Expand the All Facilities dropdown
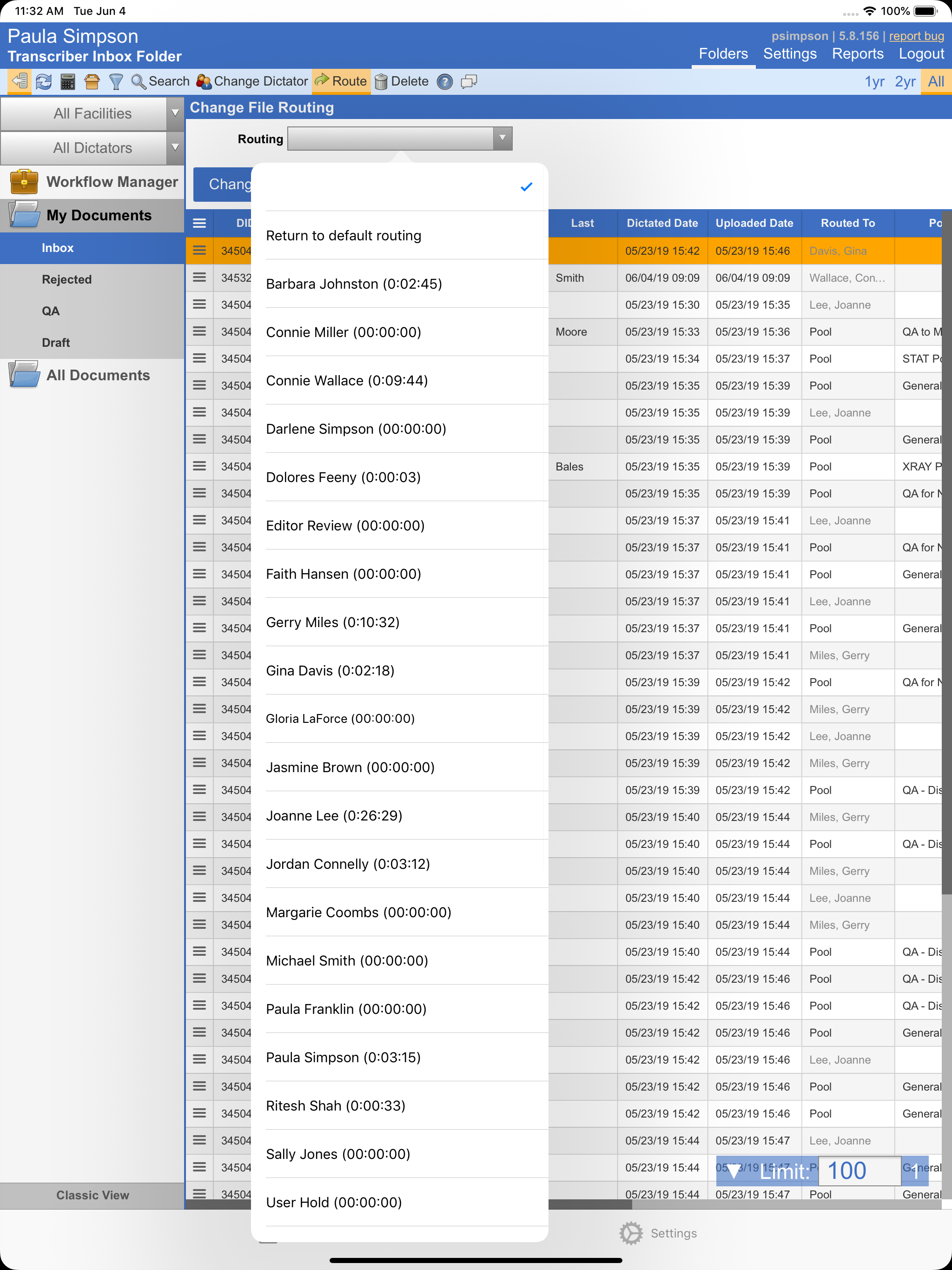 [x=92, y=114]
